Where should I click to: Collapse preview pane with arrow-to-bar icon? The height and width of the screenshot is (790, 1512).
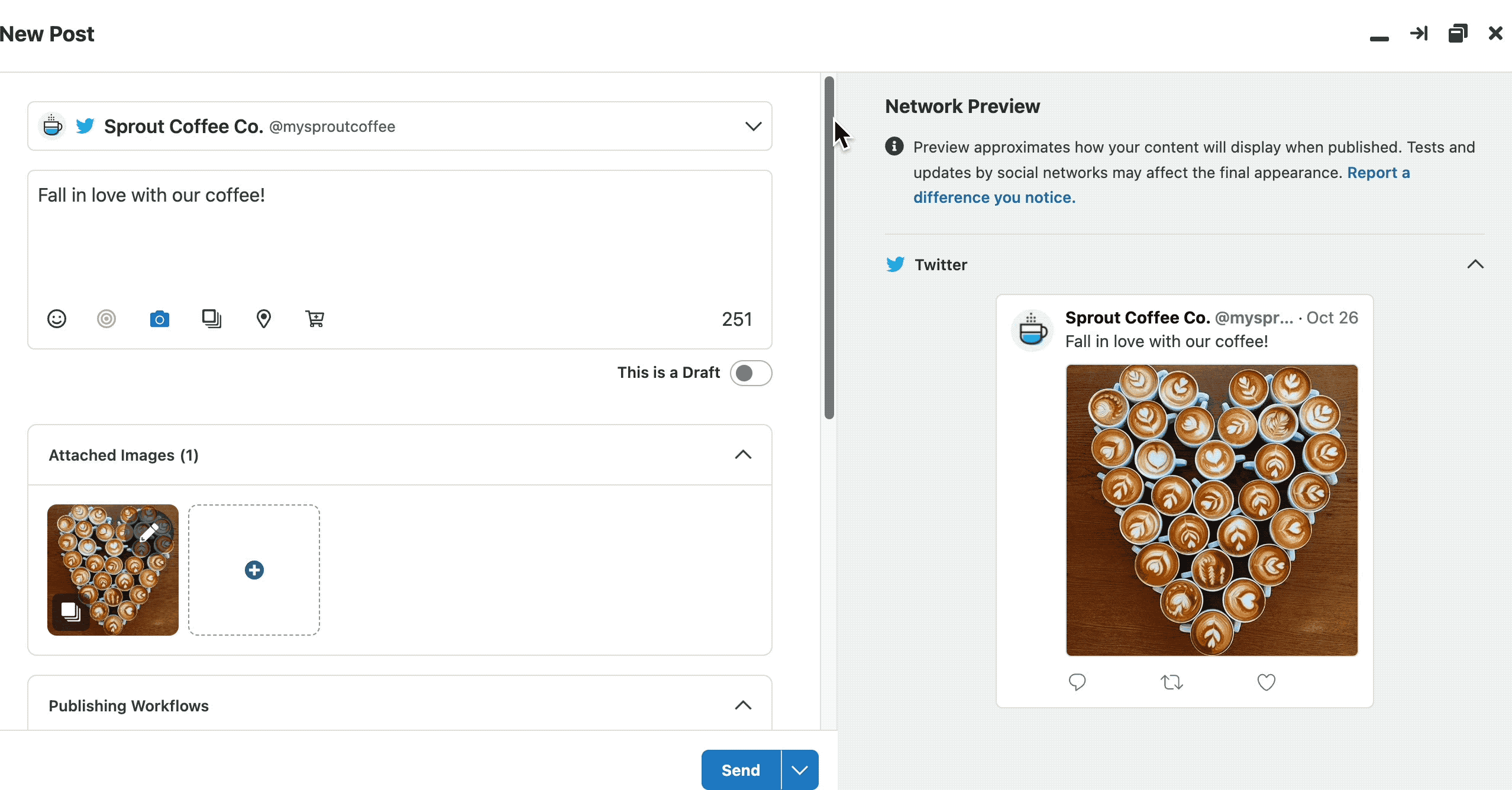(1419, 33)
